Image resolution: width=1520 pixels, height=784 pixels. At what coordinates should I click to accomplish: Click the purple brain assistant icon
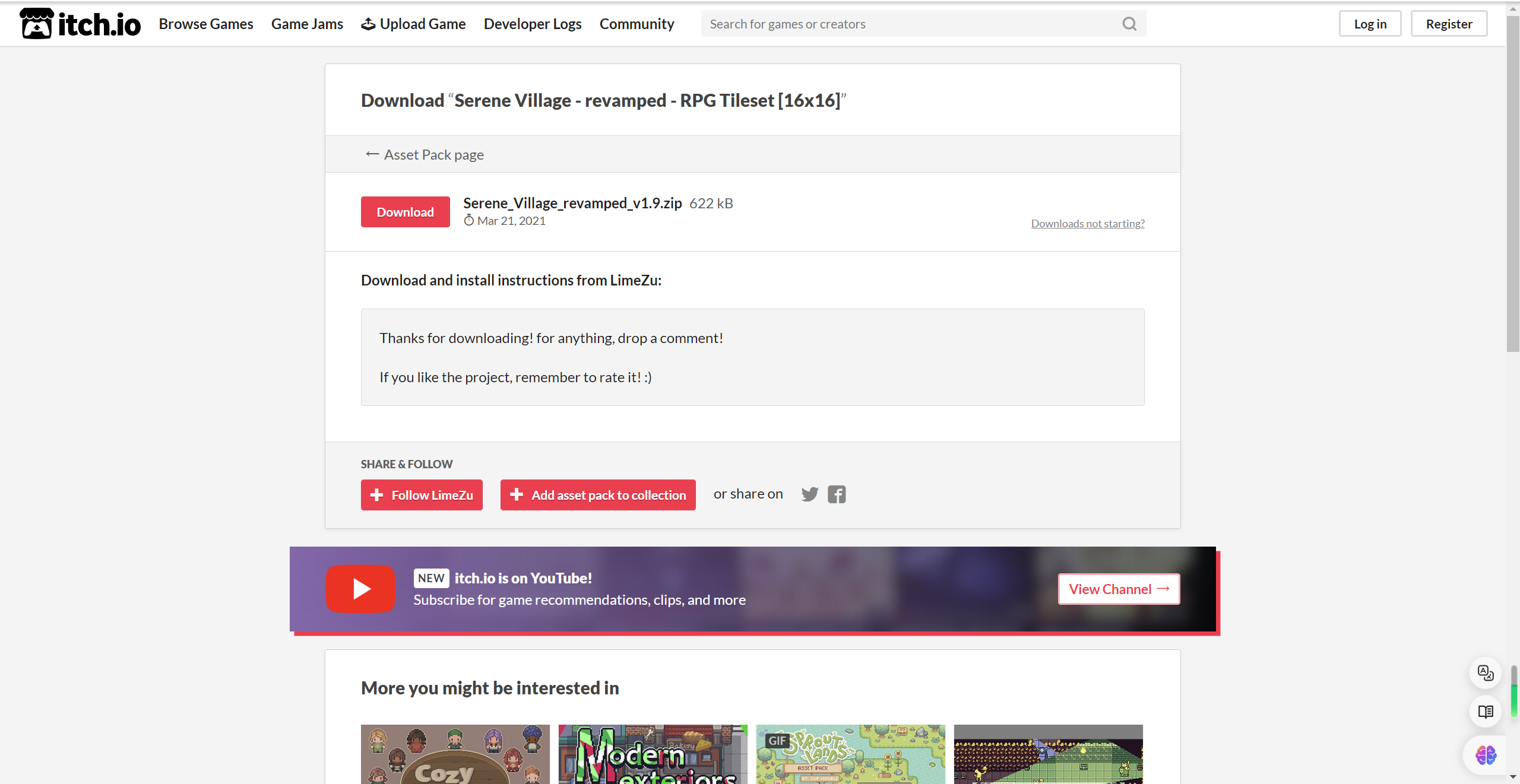[1485, 755]
